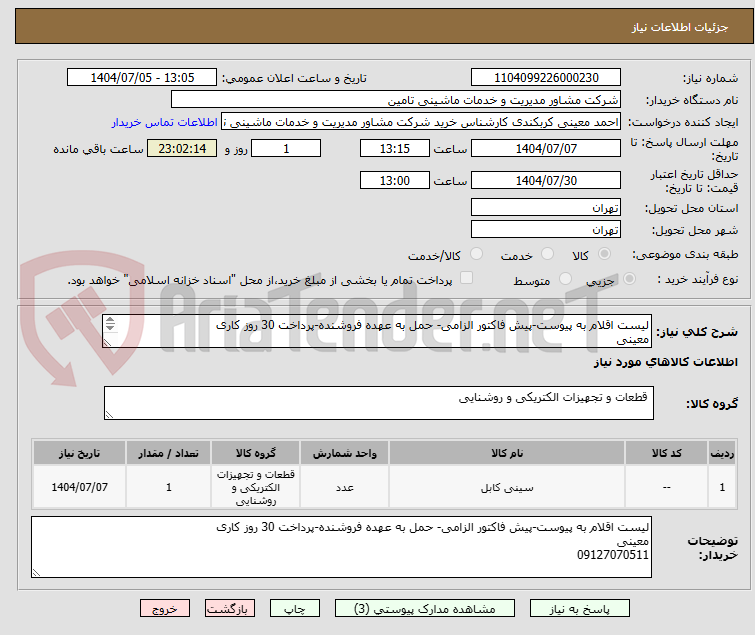
Task: Click the request creator name field
Action: point(421,122)
